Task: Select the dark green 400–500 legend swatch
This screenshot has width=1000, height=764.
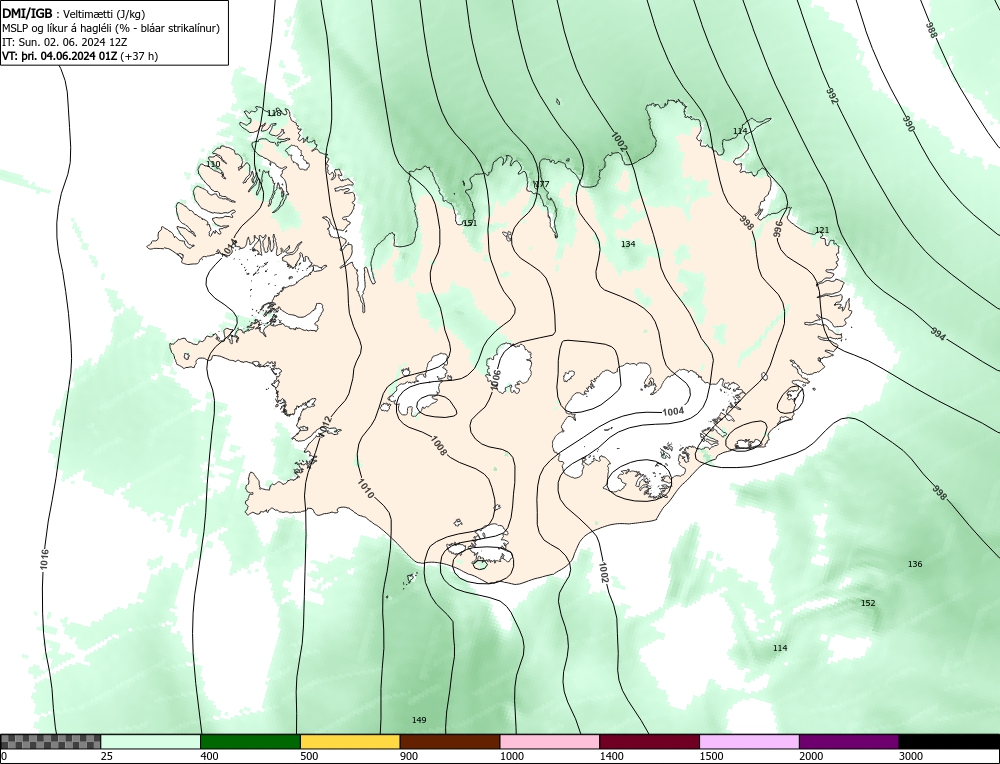Action: pos(250,741)
